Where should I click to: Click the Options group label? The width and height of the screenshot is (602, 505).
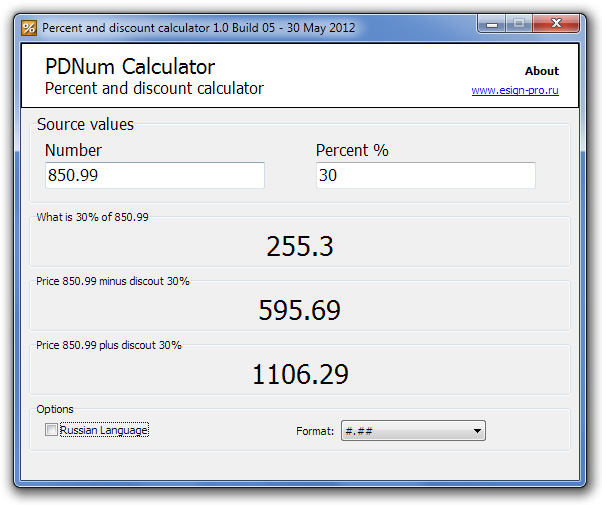[x=55, y=409]
